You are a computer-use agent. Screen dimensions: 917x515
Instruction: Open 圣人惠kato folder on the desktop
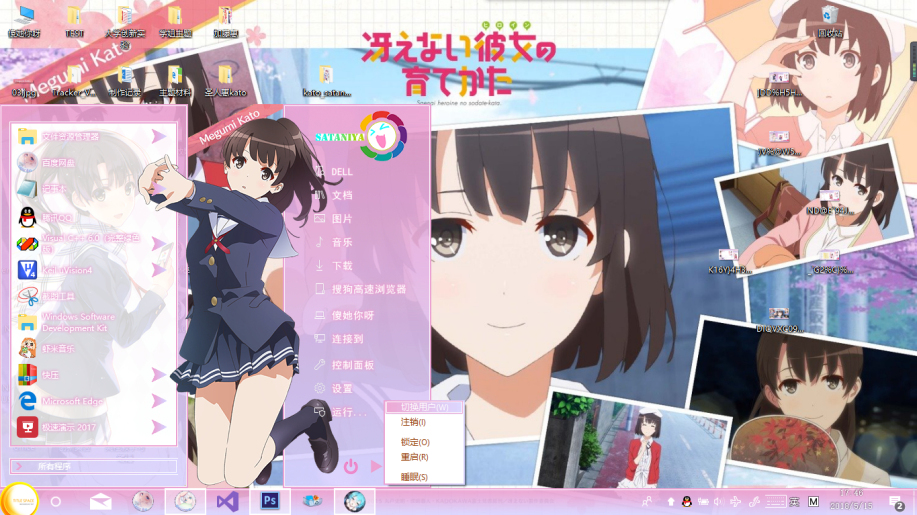point(225,81)
